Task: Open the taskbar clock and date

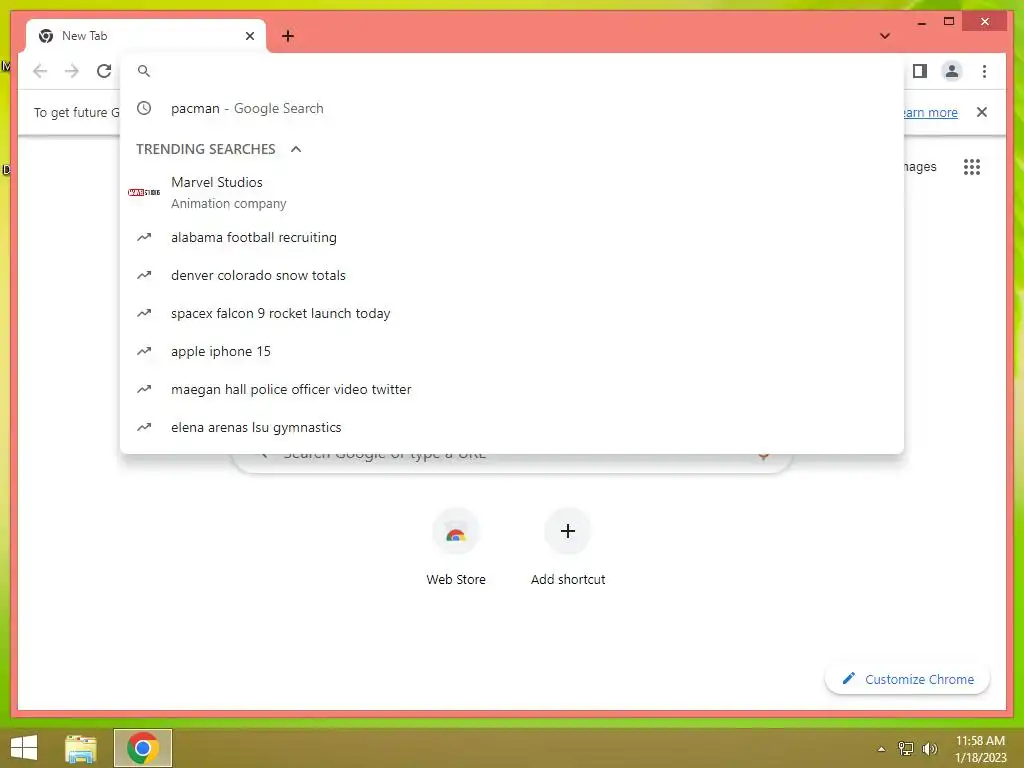Action: [x=980, y=749]
